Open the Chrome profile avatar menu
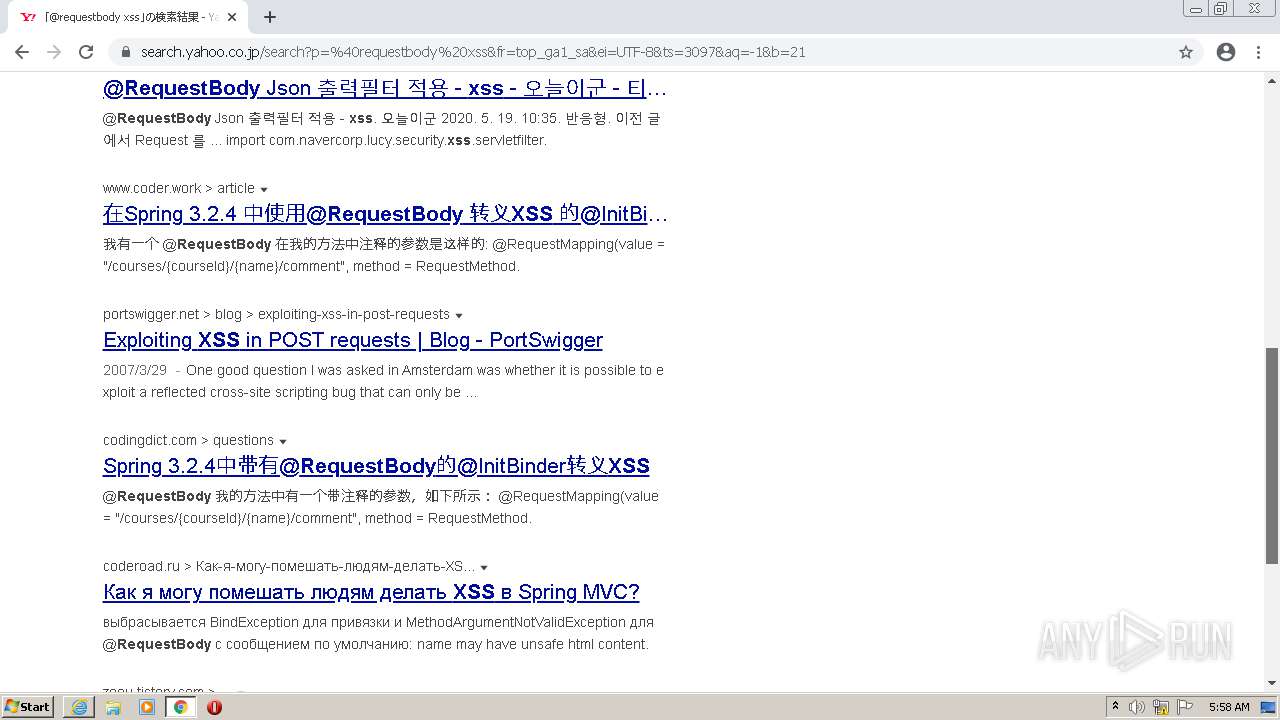This screenshot has width=1280, height=720. pos(1226,52)
